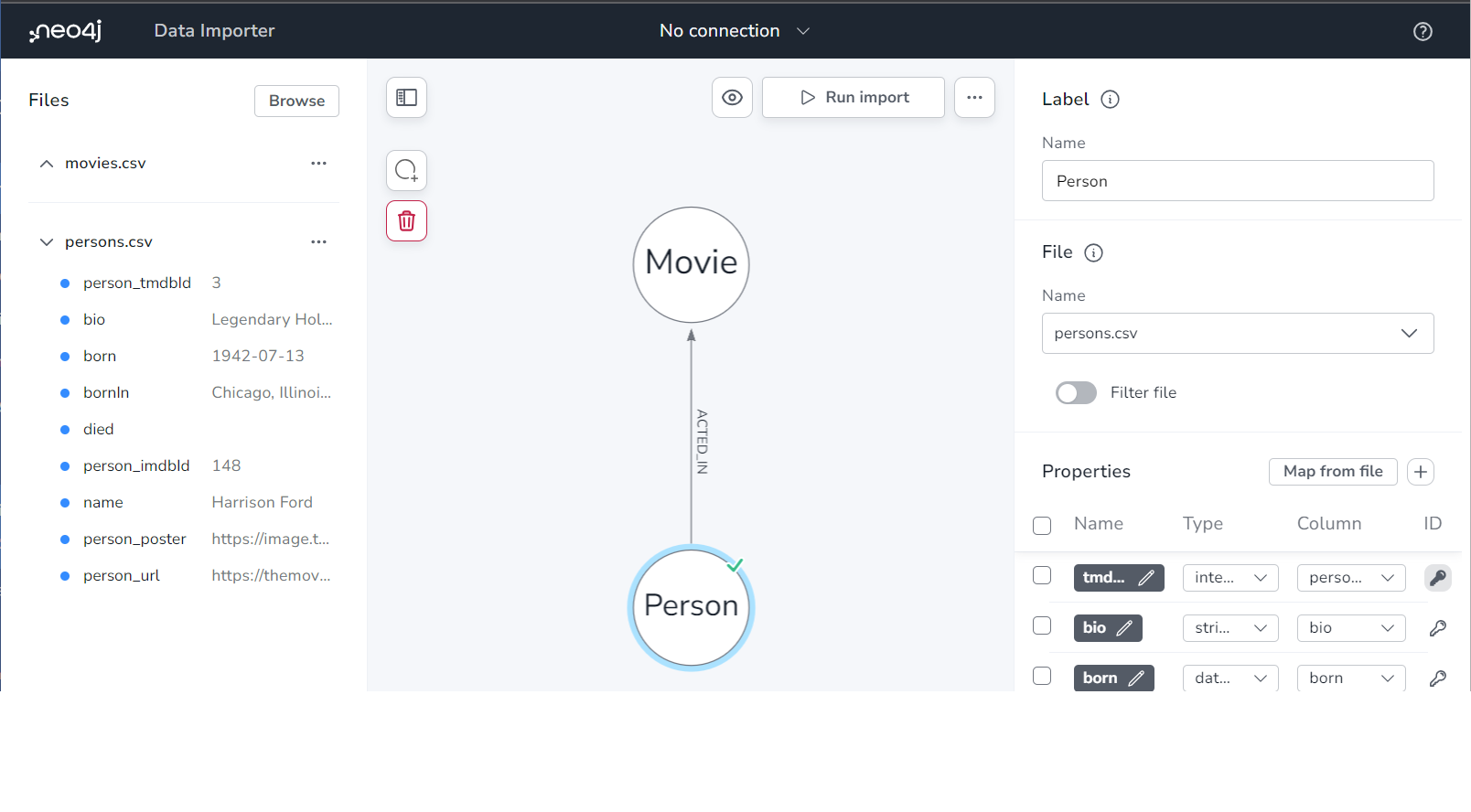The height and width of the screenshot is (812, 1471).
Task: Open the column dropdown showing perso...
Action: point(1351,578)
